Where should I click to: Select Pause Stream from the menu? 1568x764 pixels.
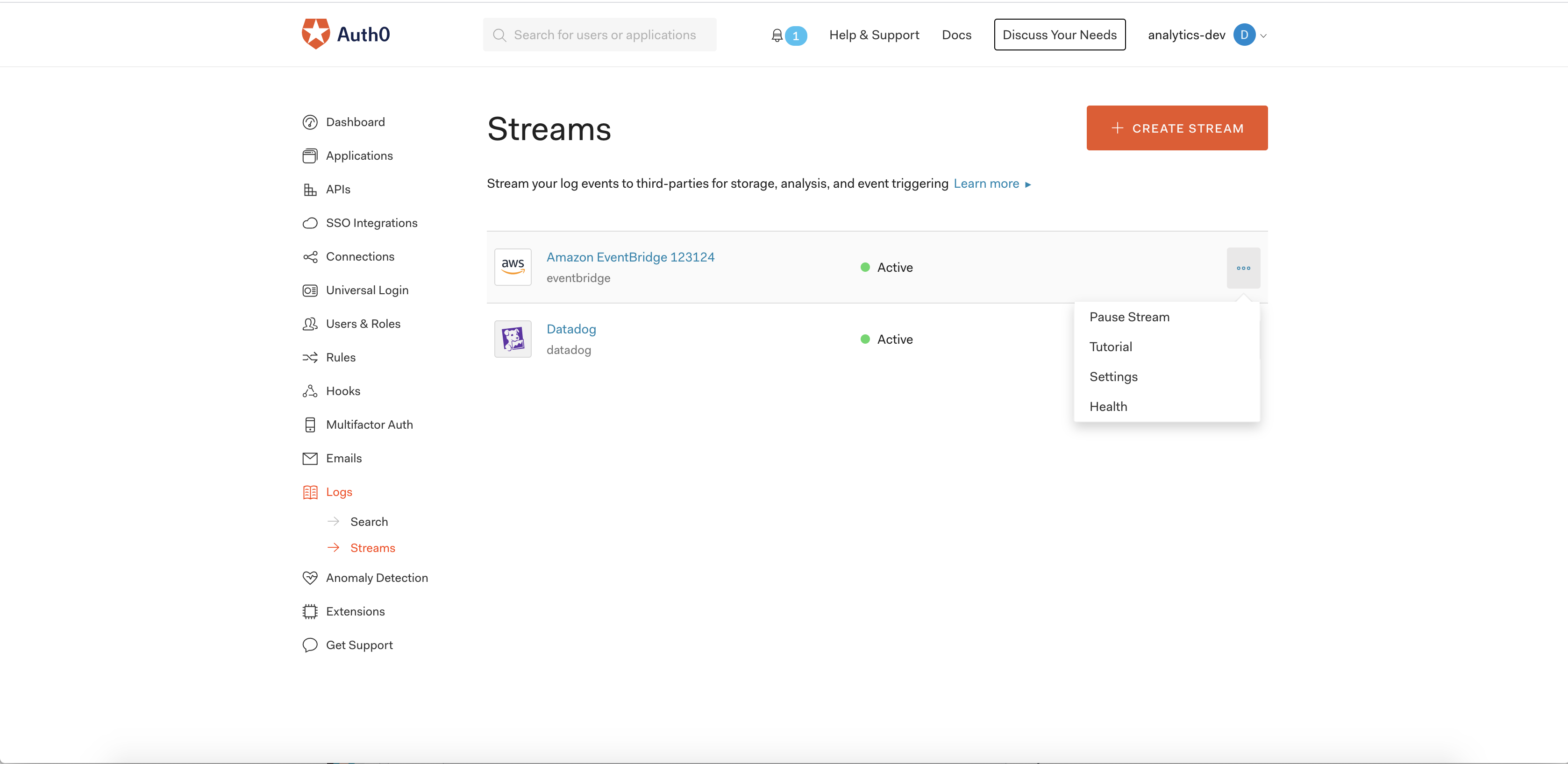[1129, 317]
